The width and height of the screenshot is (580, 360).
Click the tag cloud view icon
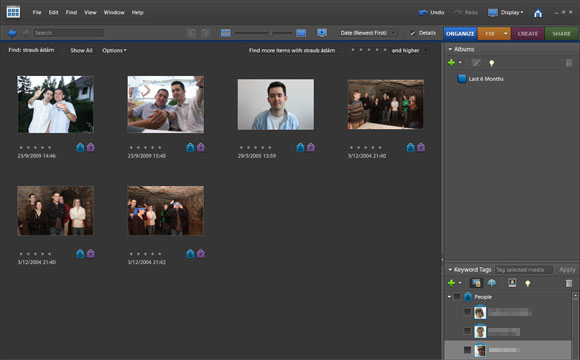point(492,283)
